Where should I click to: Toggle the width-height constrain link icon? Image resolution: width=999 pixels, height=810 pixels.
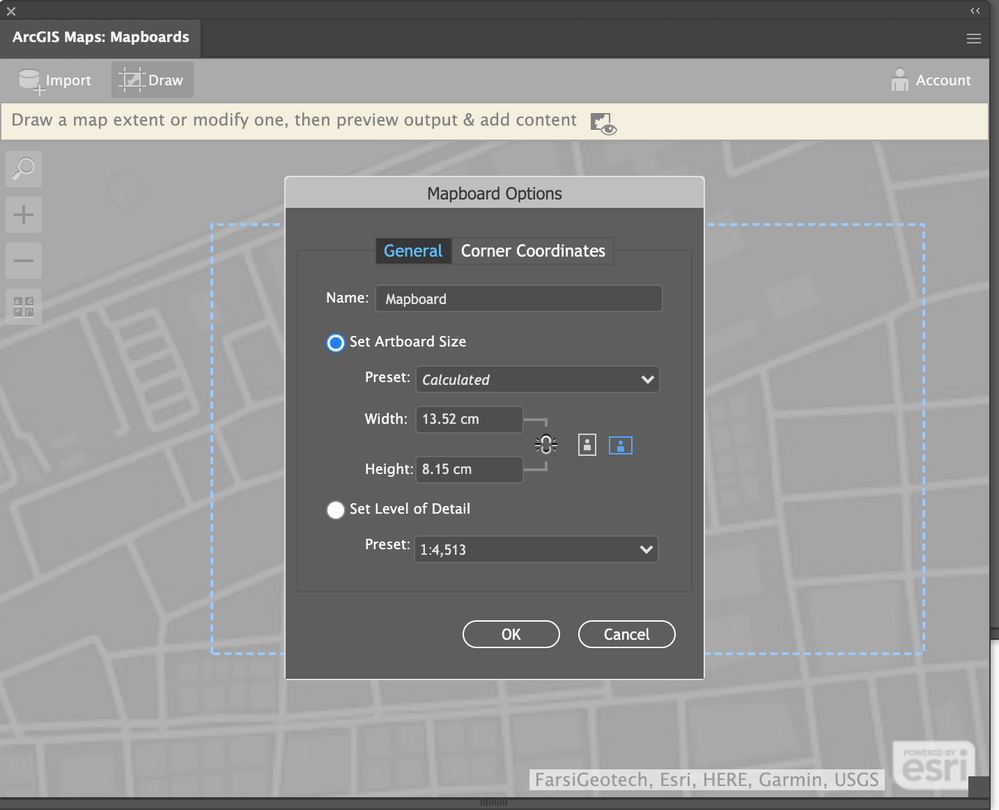pyautogui.click(x=546, y=444)
